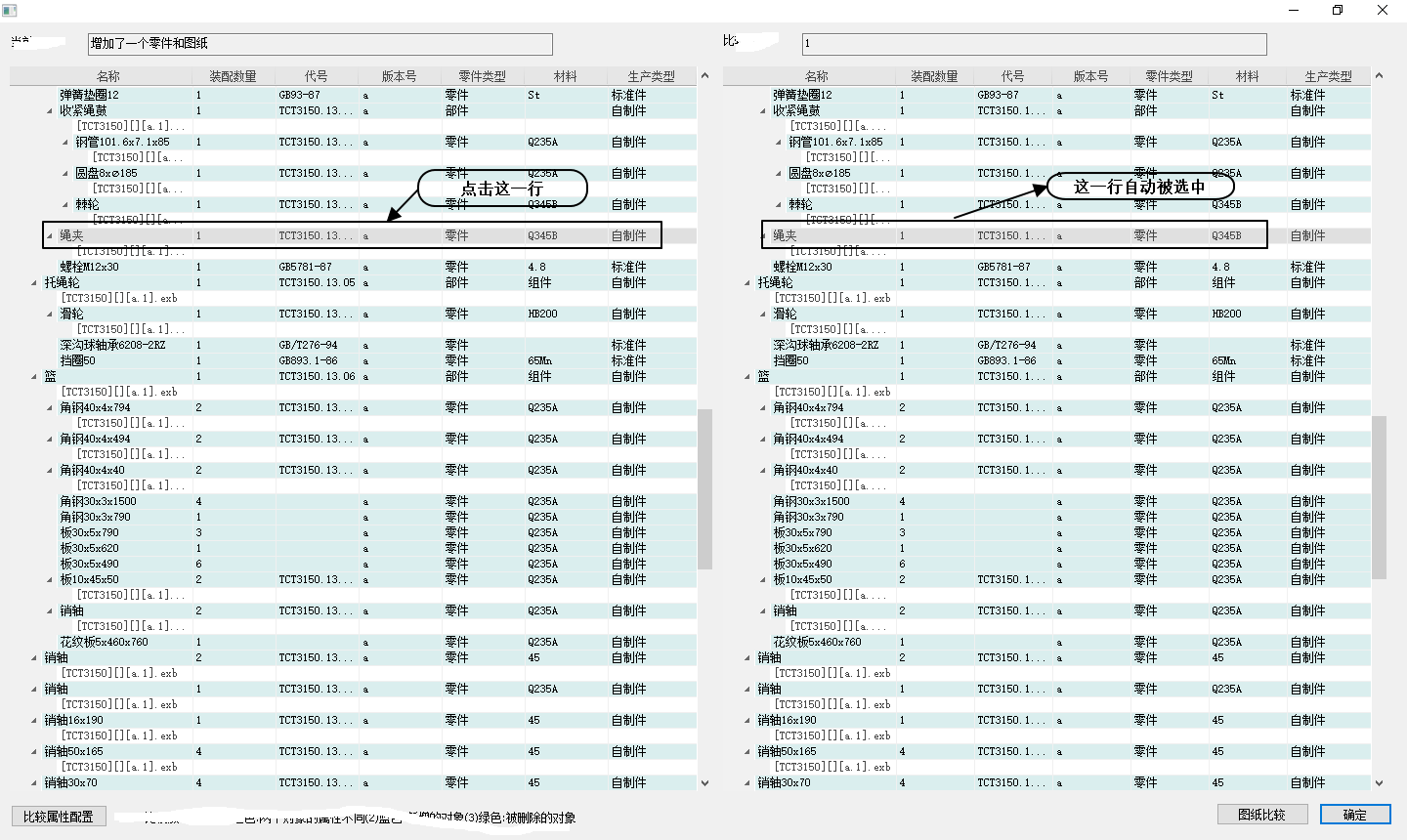Focus the top-right field containing 1

1035,44
